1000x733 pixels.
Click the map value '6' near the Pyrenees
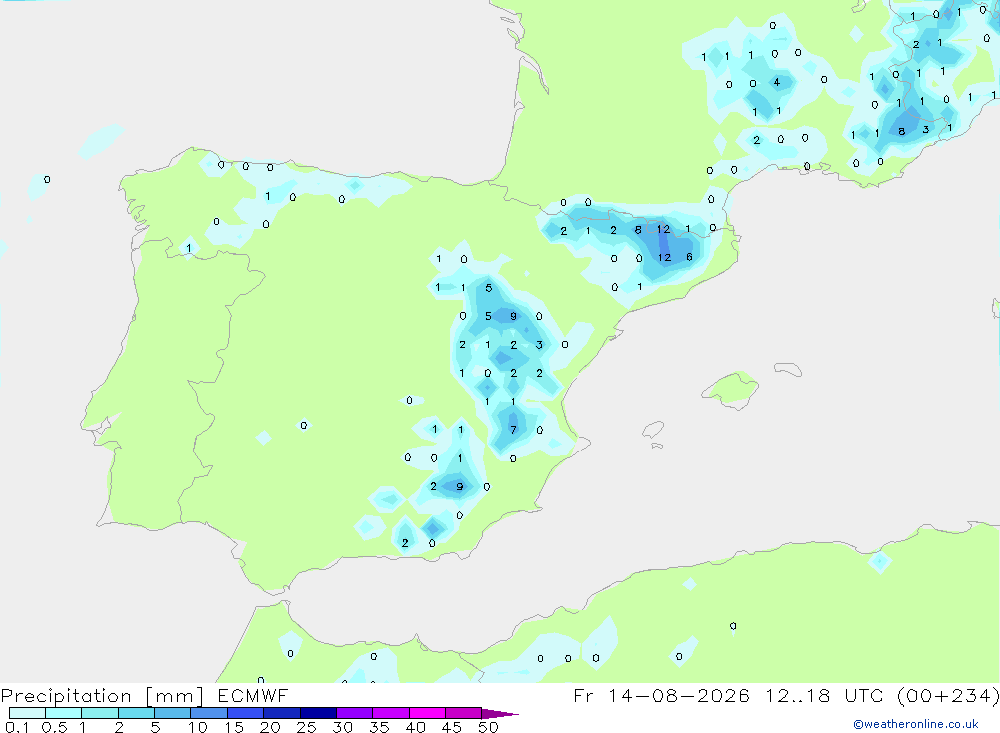click(x=689, y=257)
